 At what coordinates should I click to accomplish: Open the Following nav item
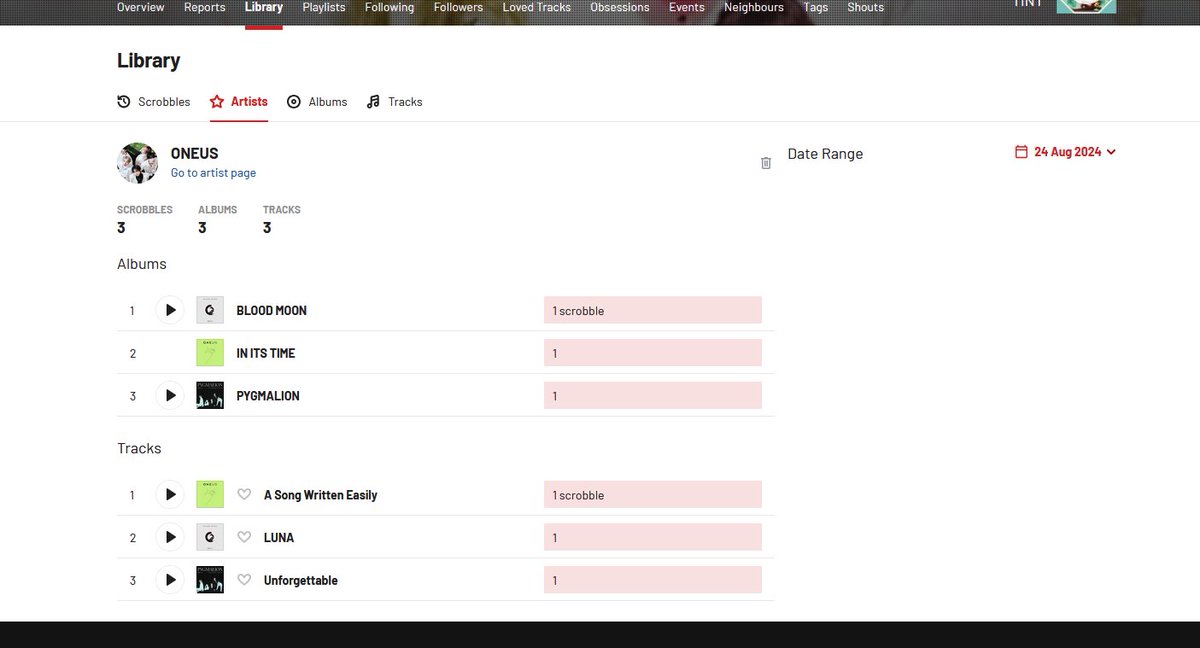pyautogui.click(x=390, y=8)
